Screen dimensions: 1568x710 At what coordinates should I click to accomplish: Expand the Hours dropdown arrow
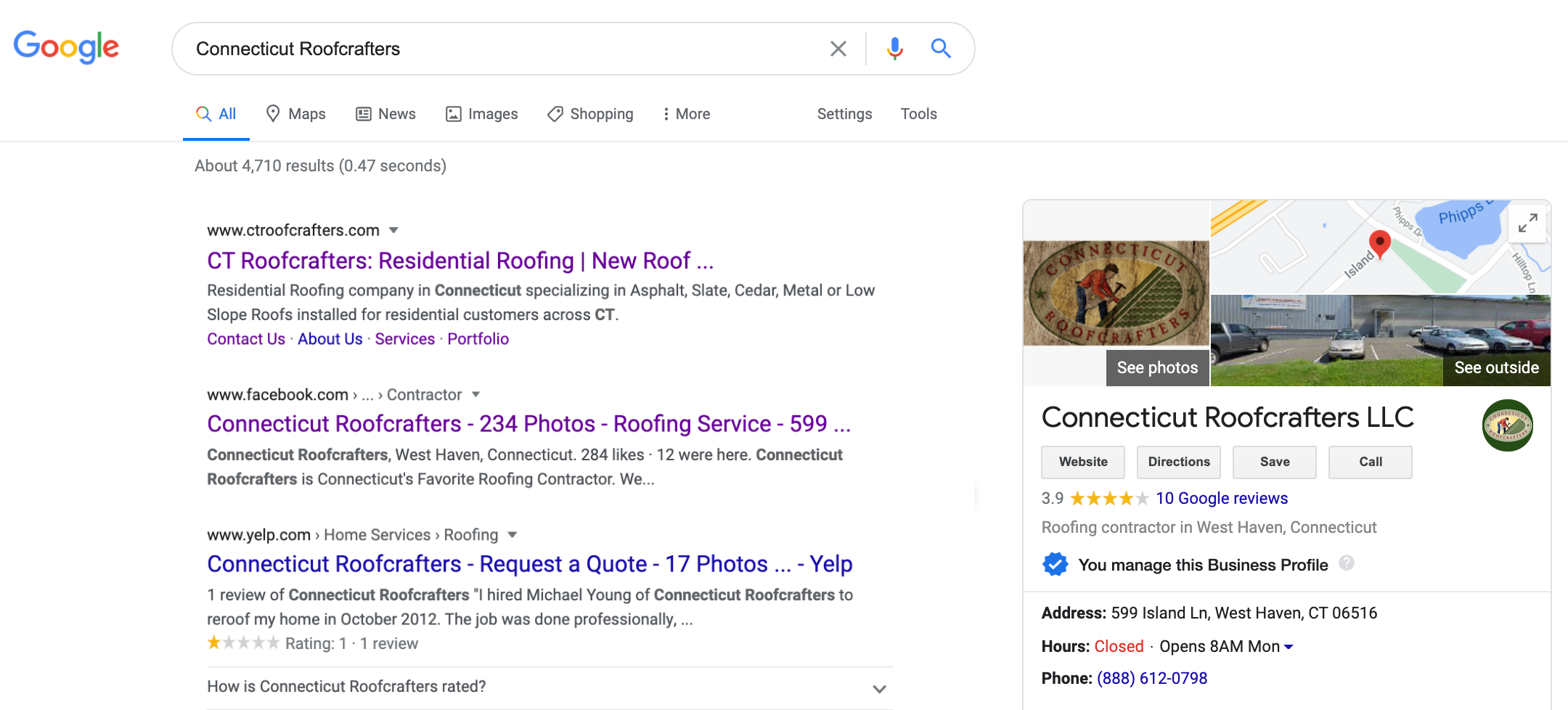click(x=1289, y=647)
